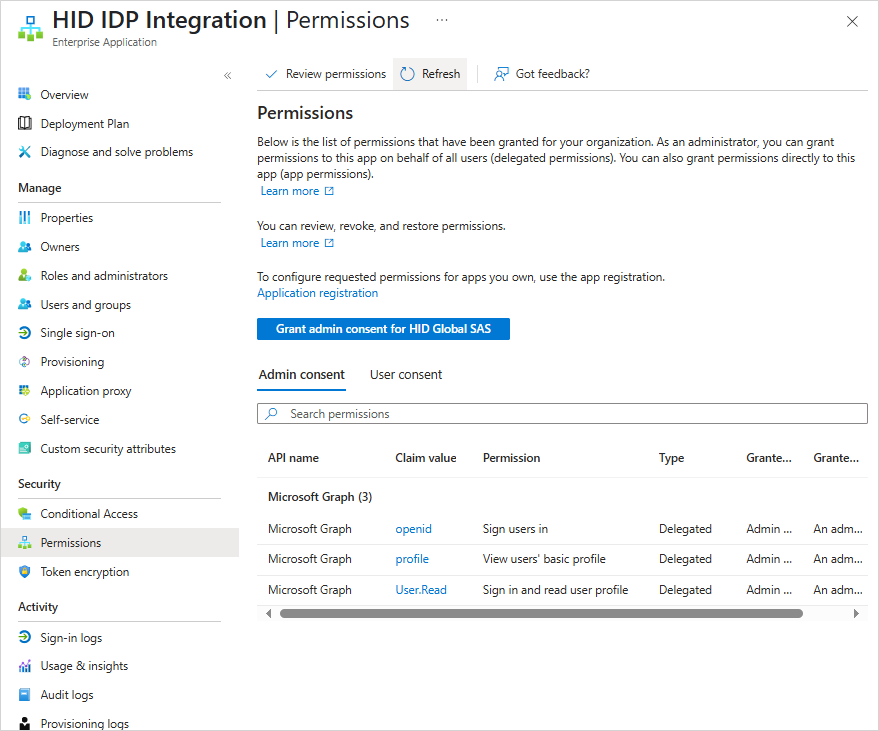This screenshot has height=731, width=879.
Task: Select the Admin consent tab
Action: click(x=302, y=374)
